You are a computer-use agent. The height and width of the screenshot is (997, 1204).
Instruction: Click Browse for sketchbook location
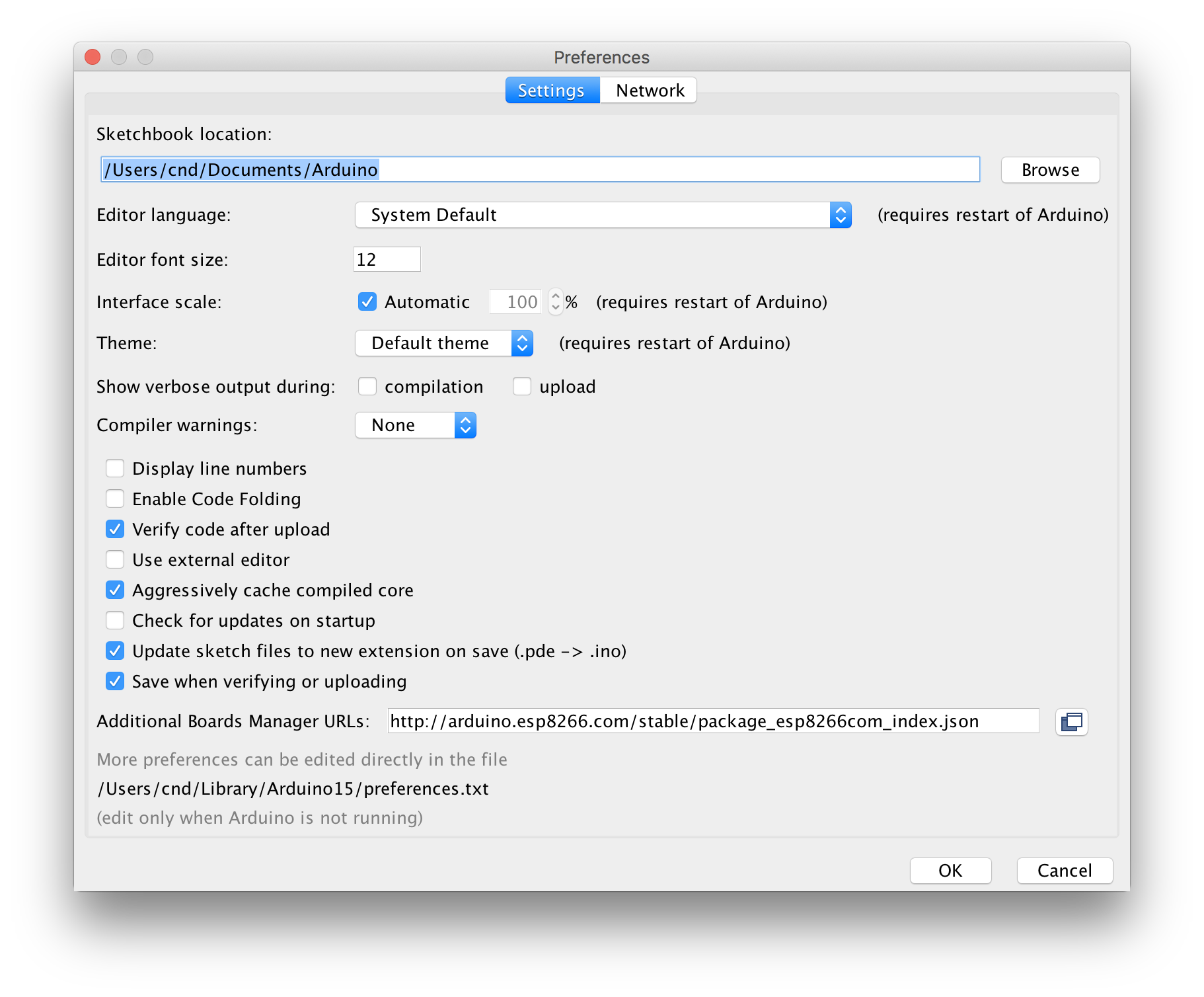(1050, 170)
